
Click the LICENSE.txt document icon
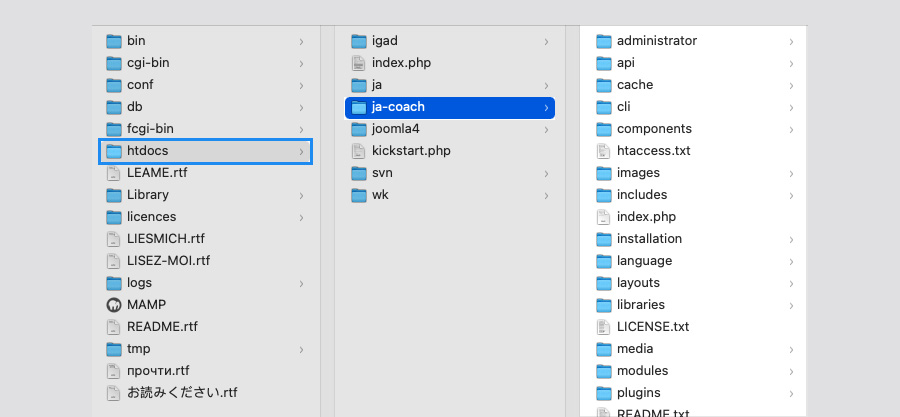(603, 327)
